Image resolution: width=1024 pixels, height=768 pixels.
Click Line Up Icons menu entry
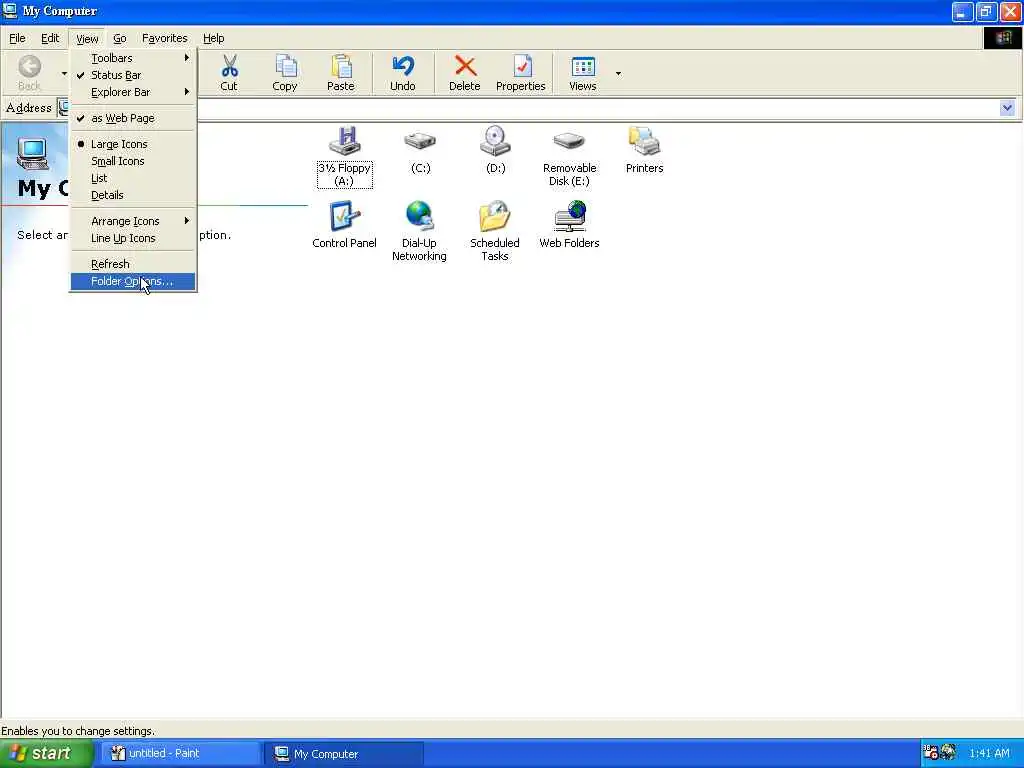(x=133, y=238)
